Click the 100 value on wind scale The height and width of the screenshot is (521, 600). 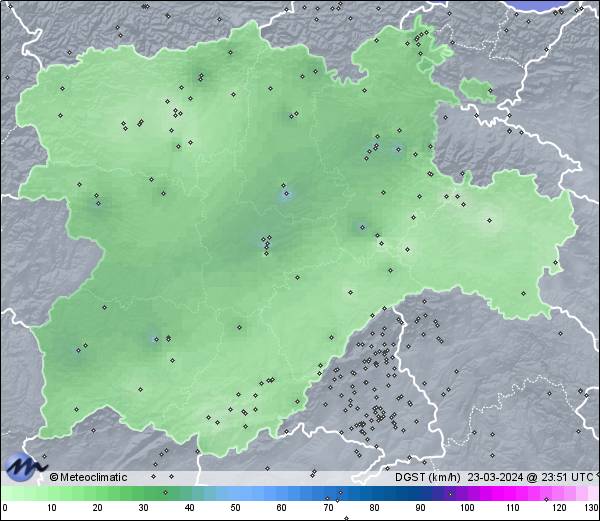coord(467,508)
